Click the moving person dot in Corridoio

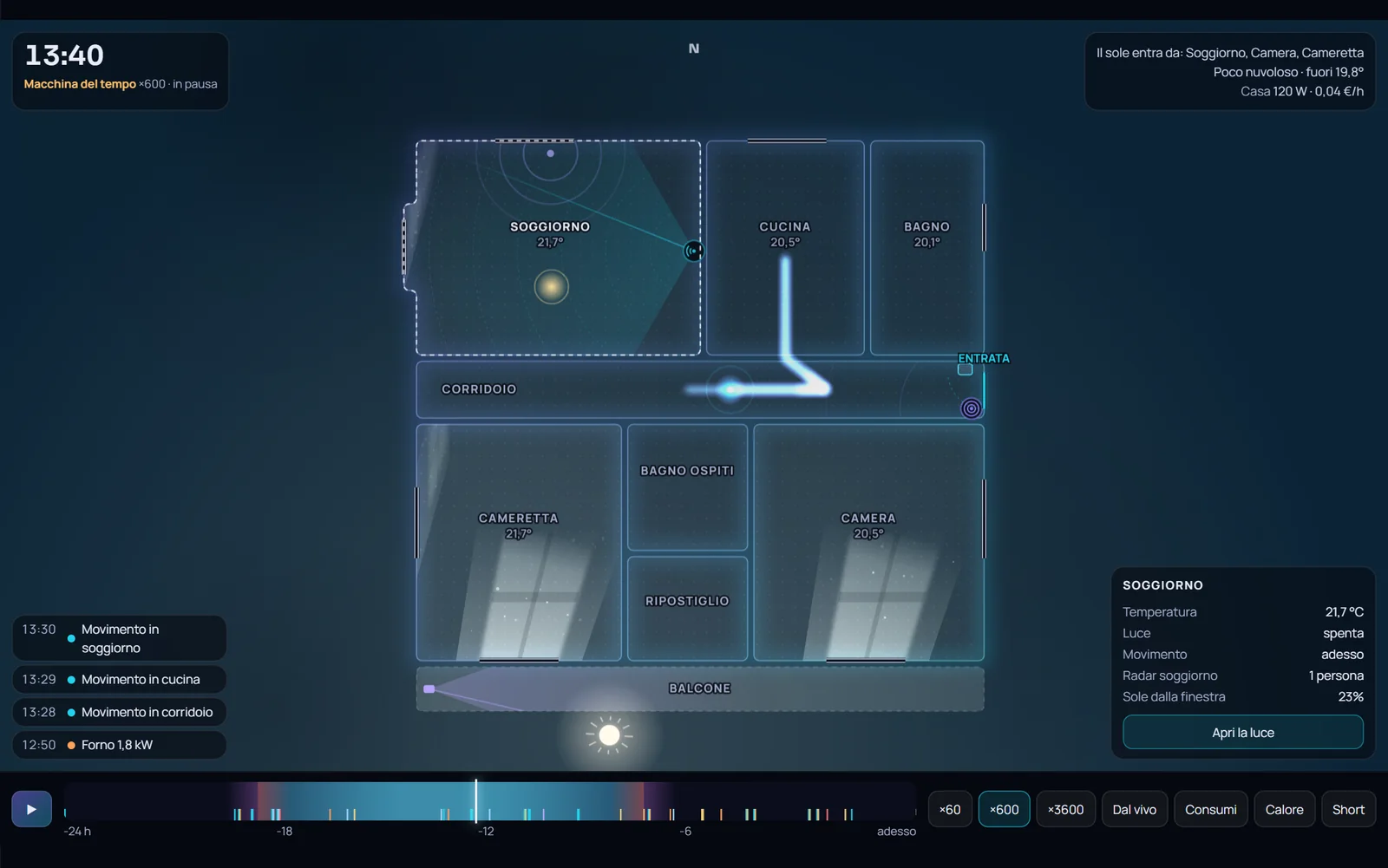point(730,389)
